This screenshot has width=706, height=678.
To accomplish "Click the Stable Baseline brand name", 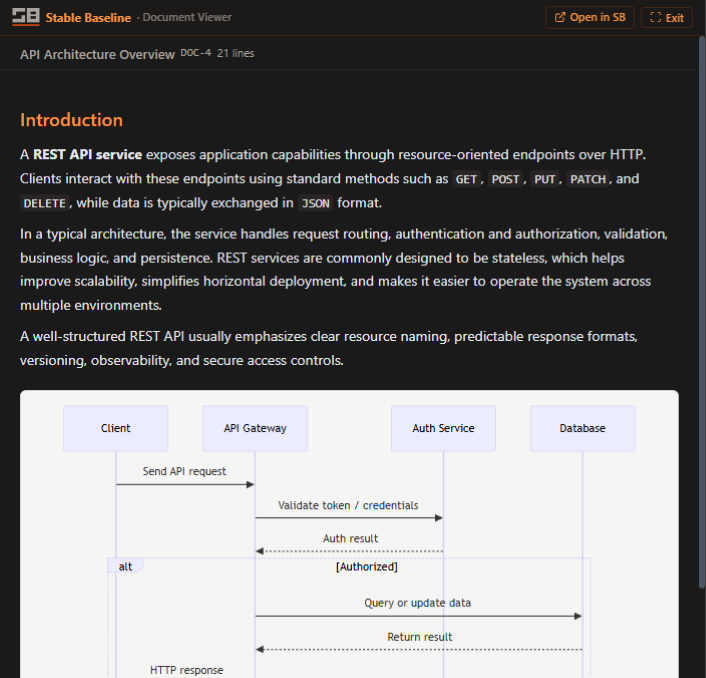I will pos(88,17).
